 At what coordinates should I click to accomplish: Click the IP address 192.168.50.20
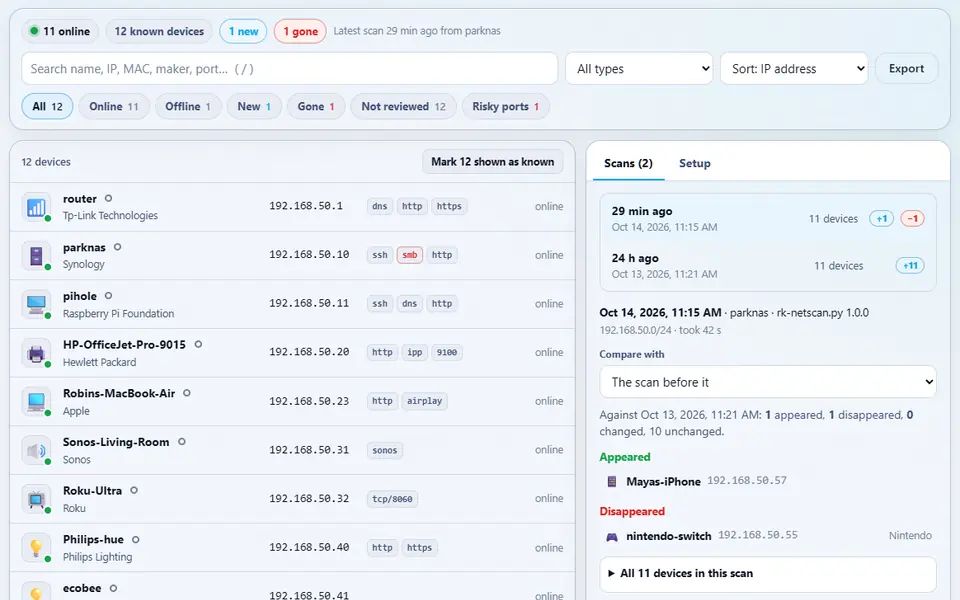tap(309, 352)
